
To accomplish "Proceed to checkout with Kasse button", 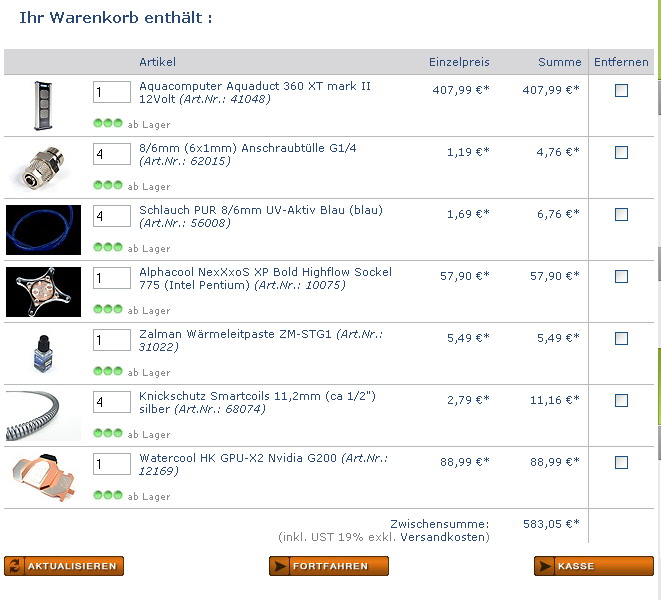I will click(594, 566).
